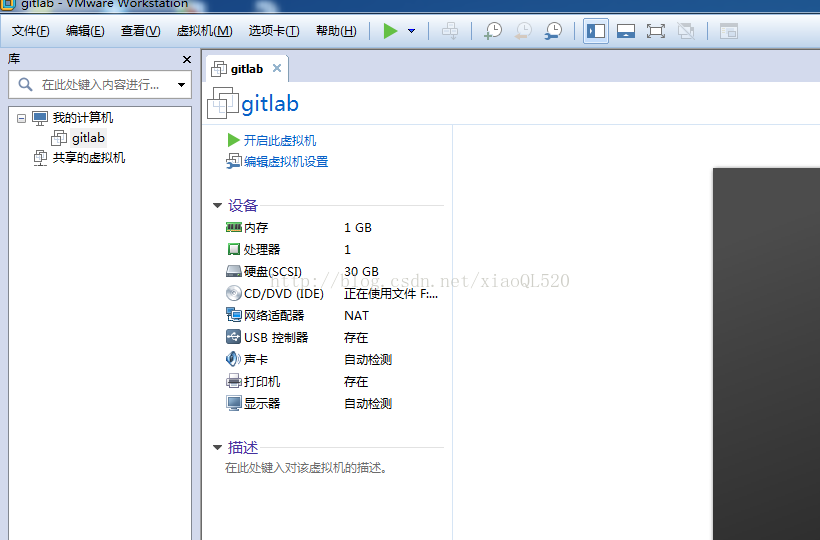Enter full screen mode via toolbar icon
The image size is (820, 540).
click(656, 31)
